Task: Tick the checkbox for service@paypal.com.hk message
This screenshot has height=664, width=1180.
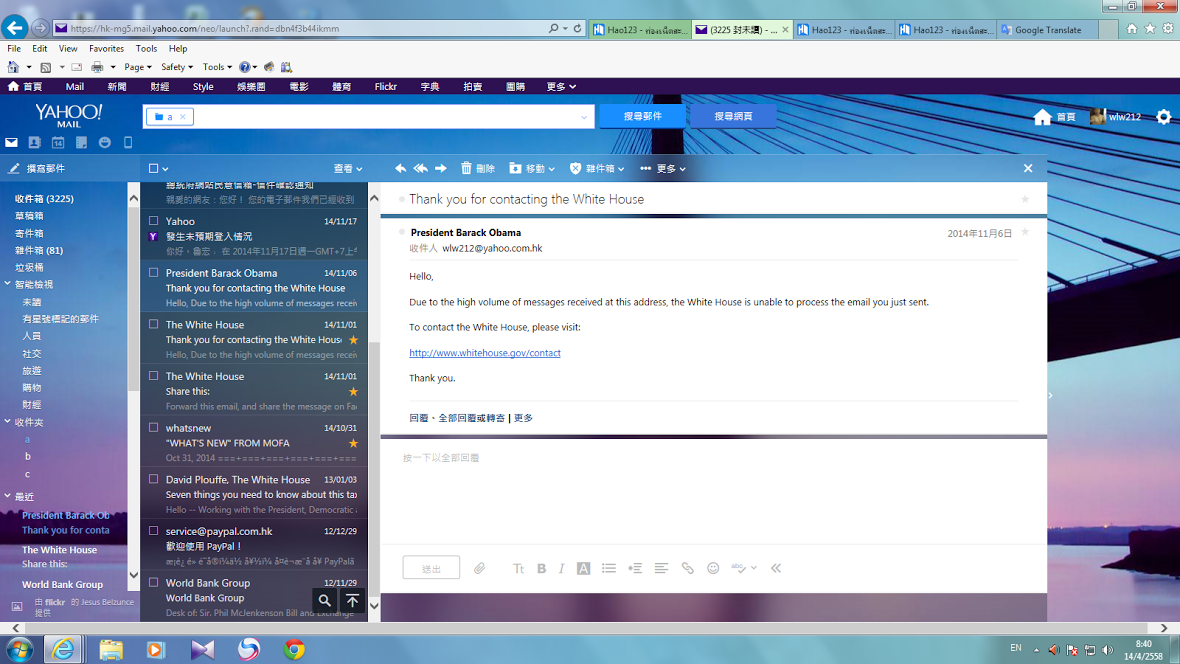Action: (154, 531)
